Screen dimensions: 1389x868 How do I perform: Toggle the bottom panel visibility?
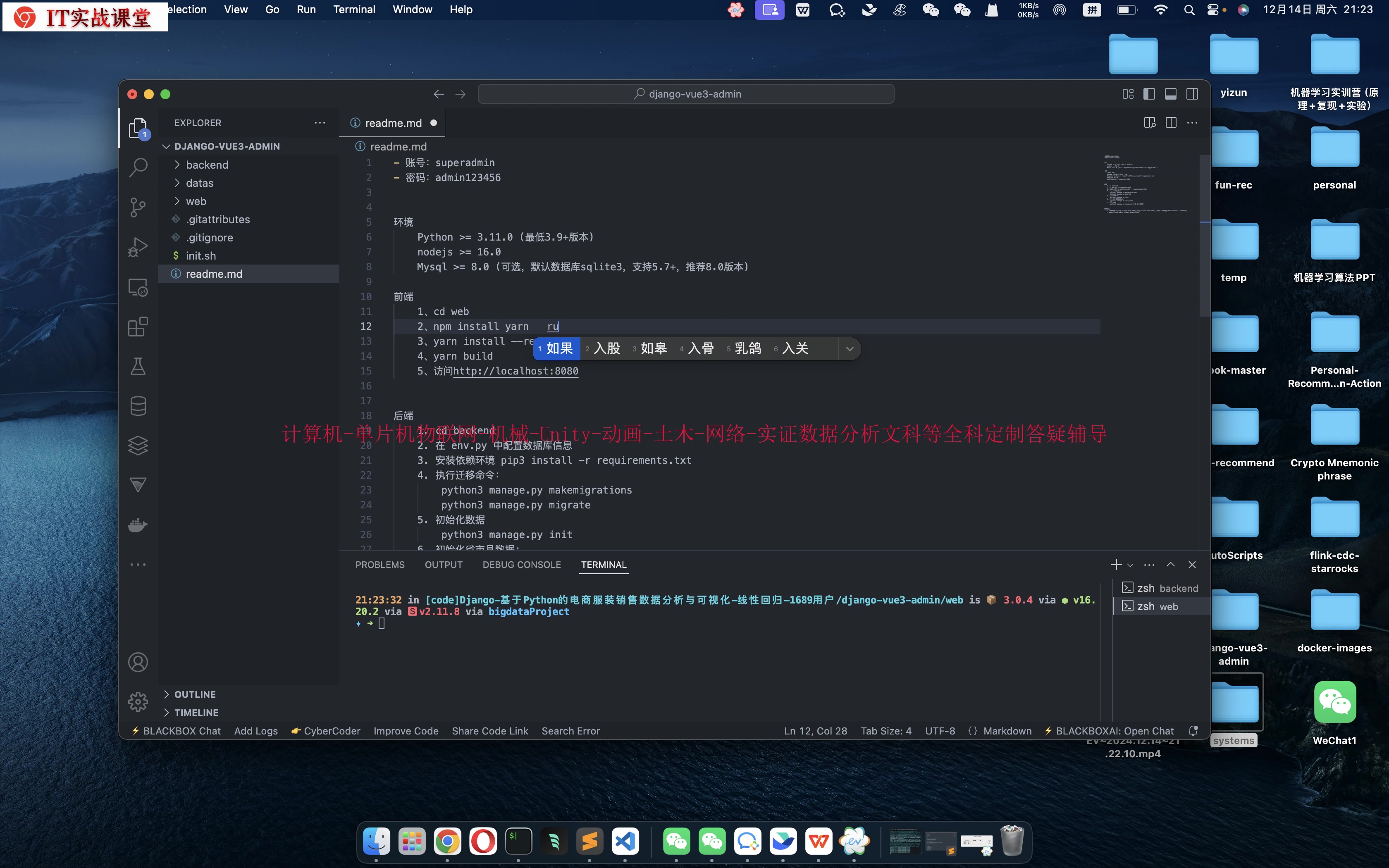(1171, 93)
